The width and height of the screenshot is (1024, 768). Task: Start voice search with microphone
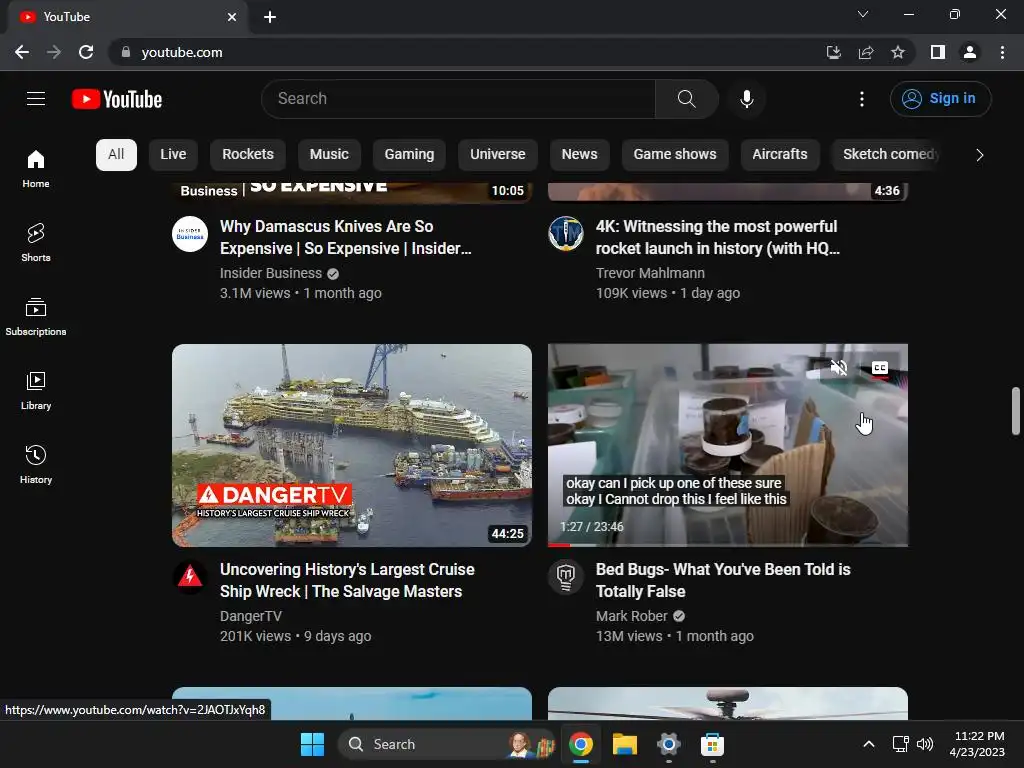[746, 99]
